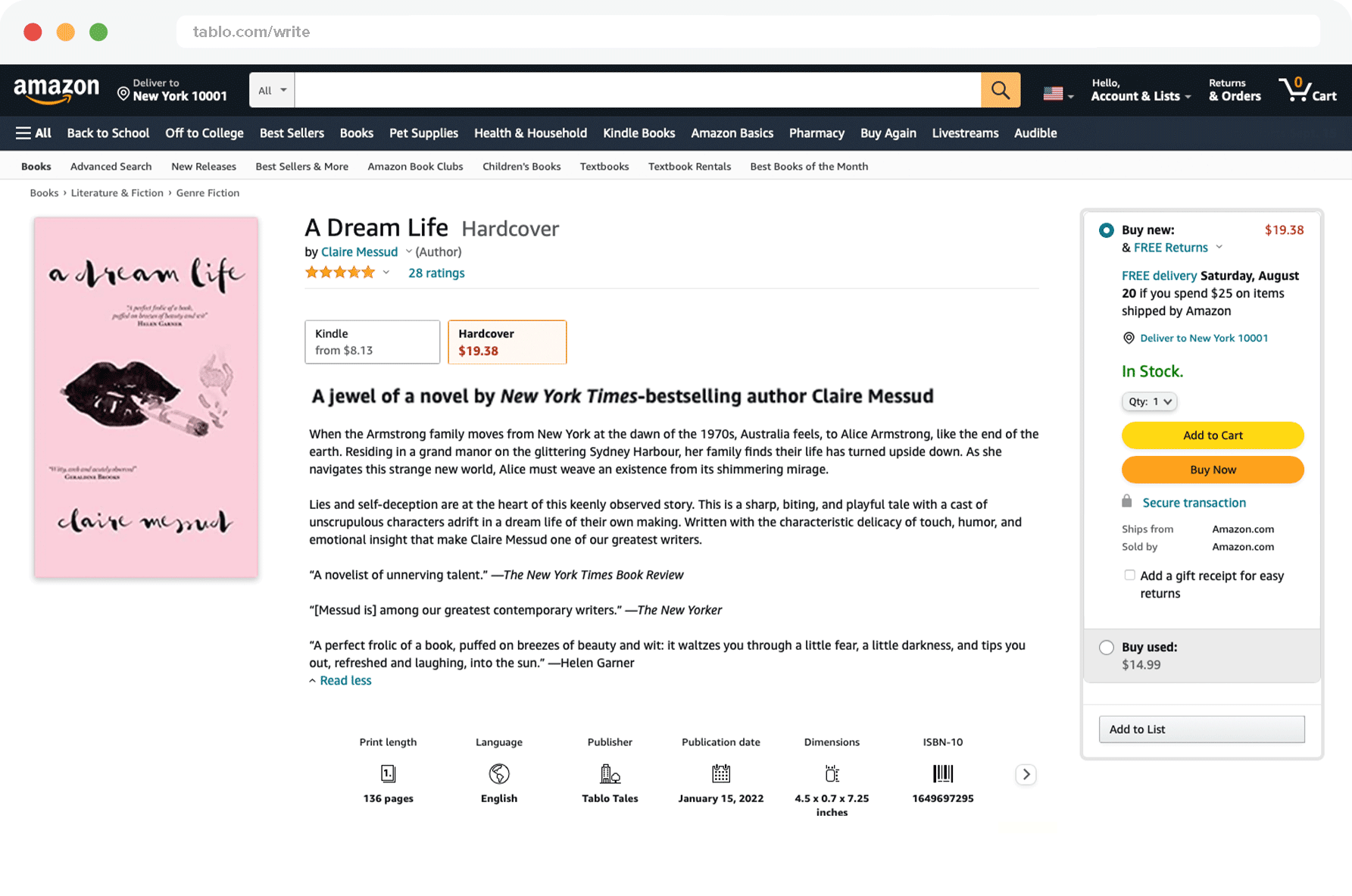Open Audible in nav bar
This screenshot has width=1352, height=896.
1035,133
